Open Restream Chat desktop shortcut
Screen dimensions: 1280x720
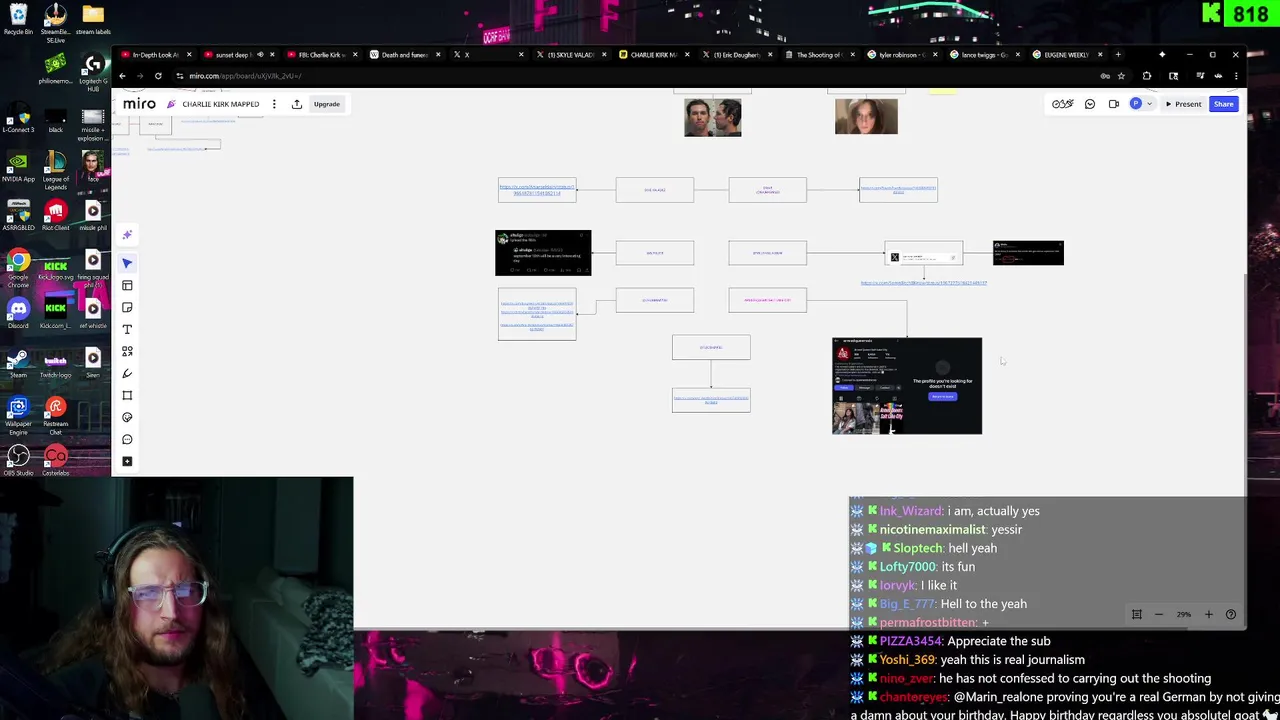pyautogui.click(x=55, y=415)
